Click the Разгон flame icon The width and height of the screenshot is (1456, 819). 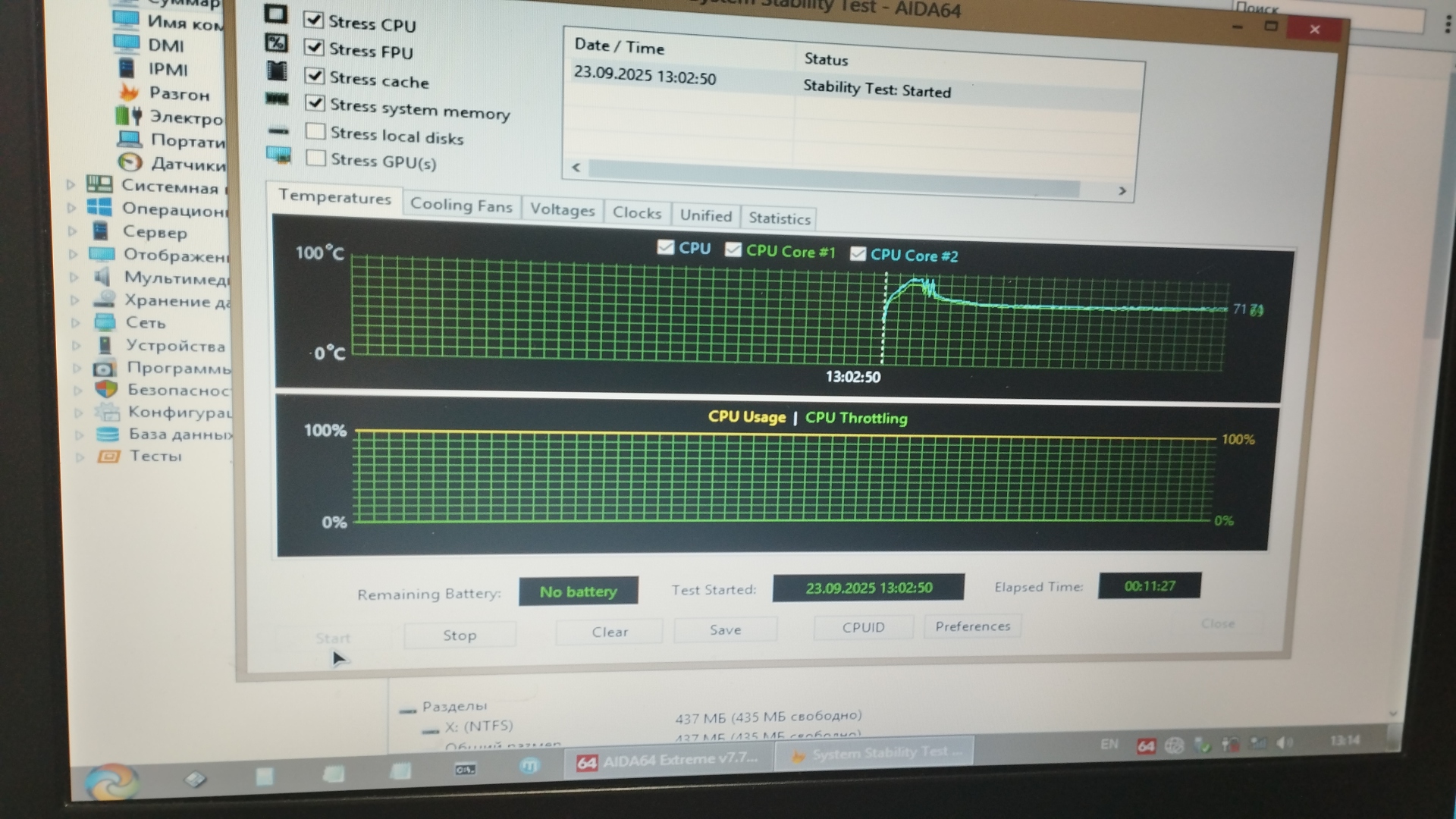129,93
